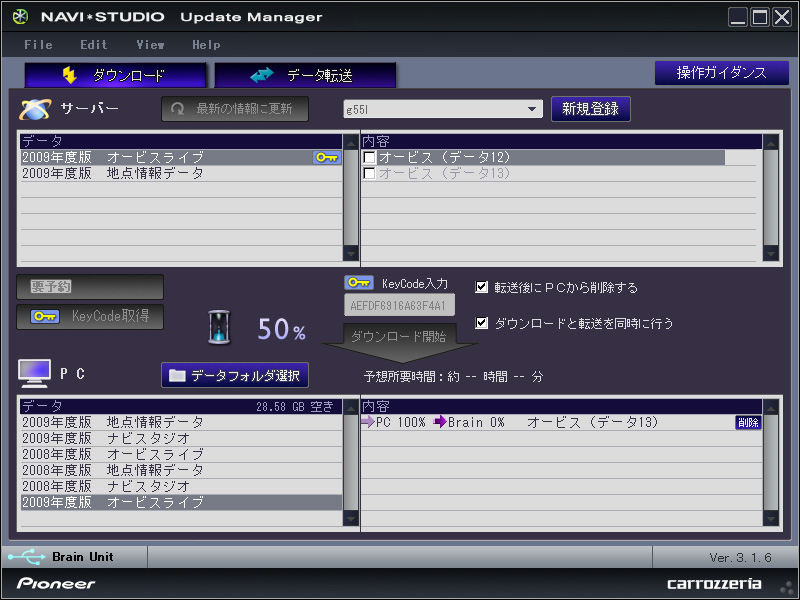The height and width of the screenshot is (600, 800).
Task: Click the key icon on 2009年度版 オービスライブ row
Action: point(327,158)
